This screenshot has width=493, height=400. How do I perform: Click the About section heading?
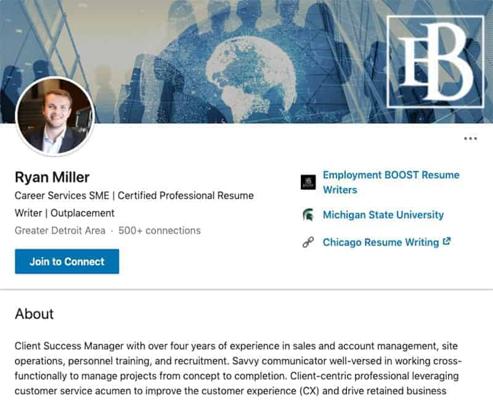click(34, 314)
